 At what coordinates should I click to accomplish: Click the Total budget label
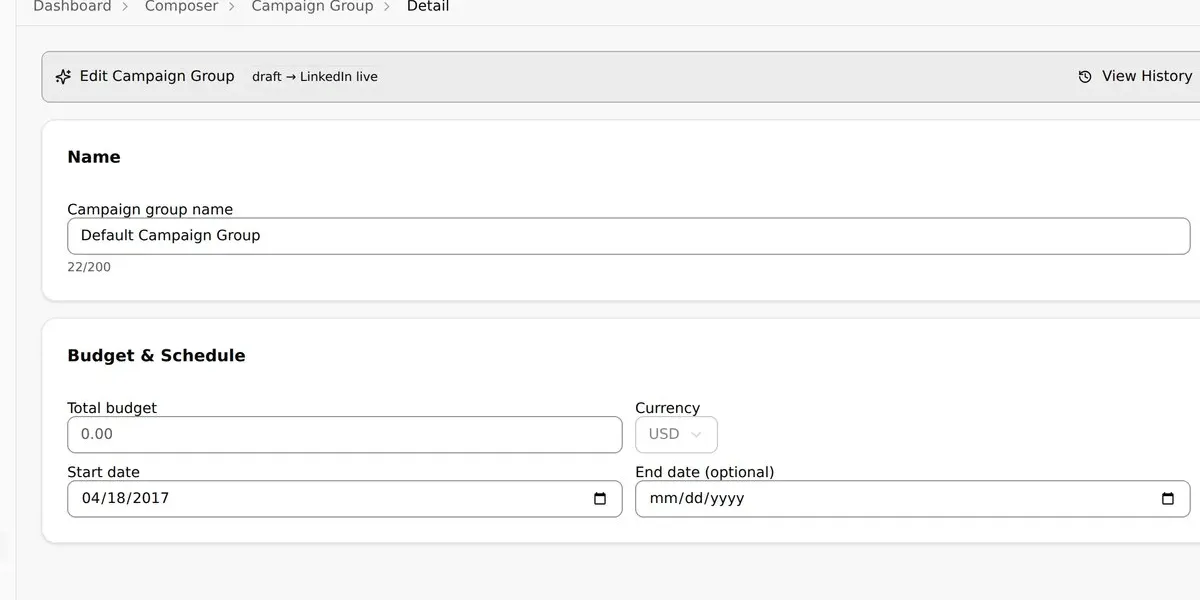(x=112, y=408)
